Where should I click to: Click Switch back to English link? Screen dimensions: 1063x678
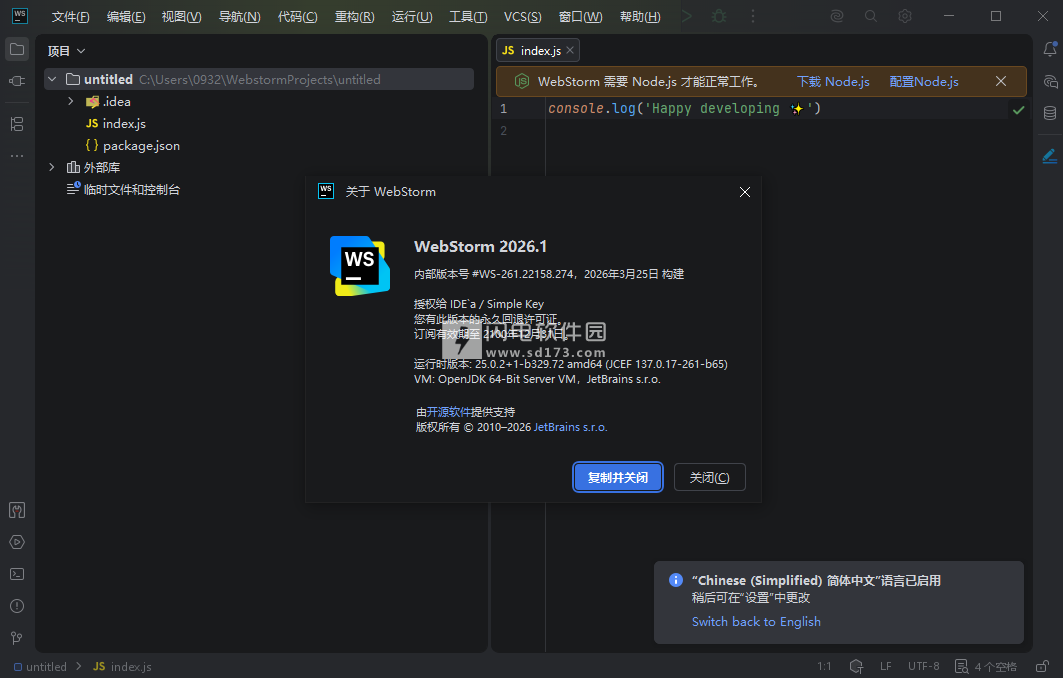click(x=755, y=621)
